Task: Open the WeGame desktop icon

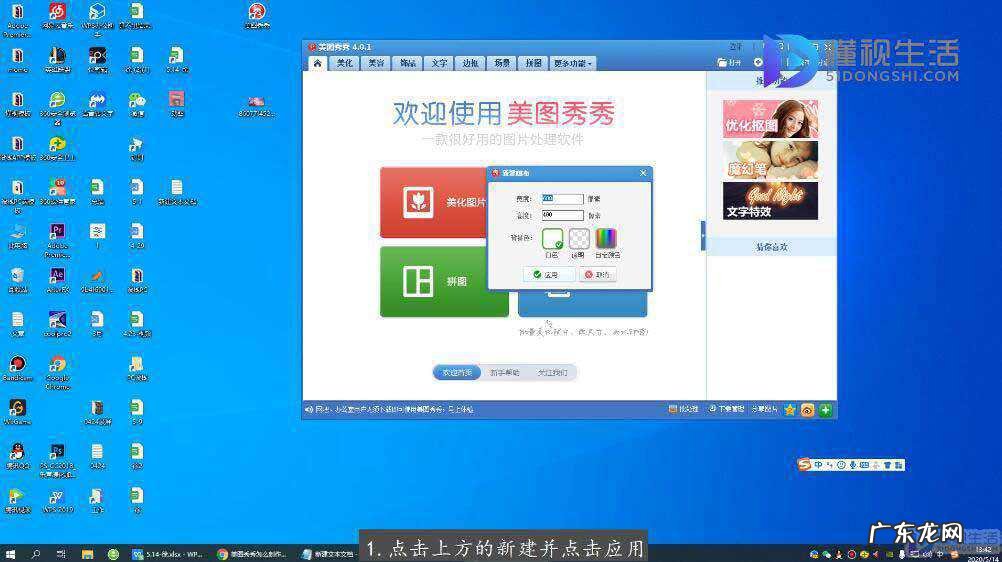Action: pyautogui.click(x=17, y=412)
